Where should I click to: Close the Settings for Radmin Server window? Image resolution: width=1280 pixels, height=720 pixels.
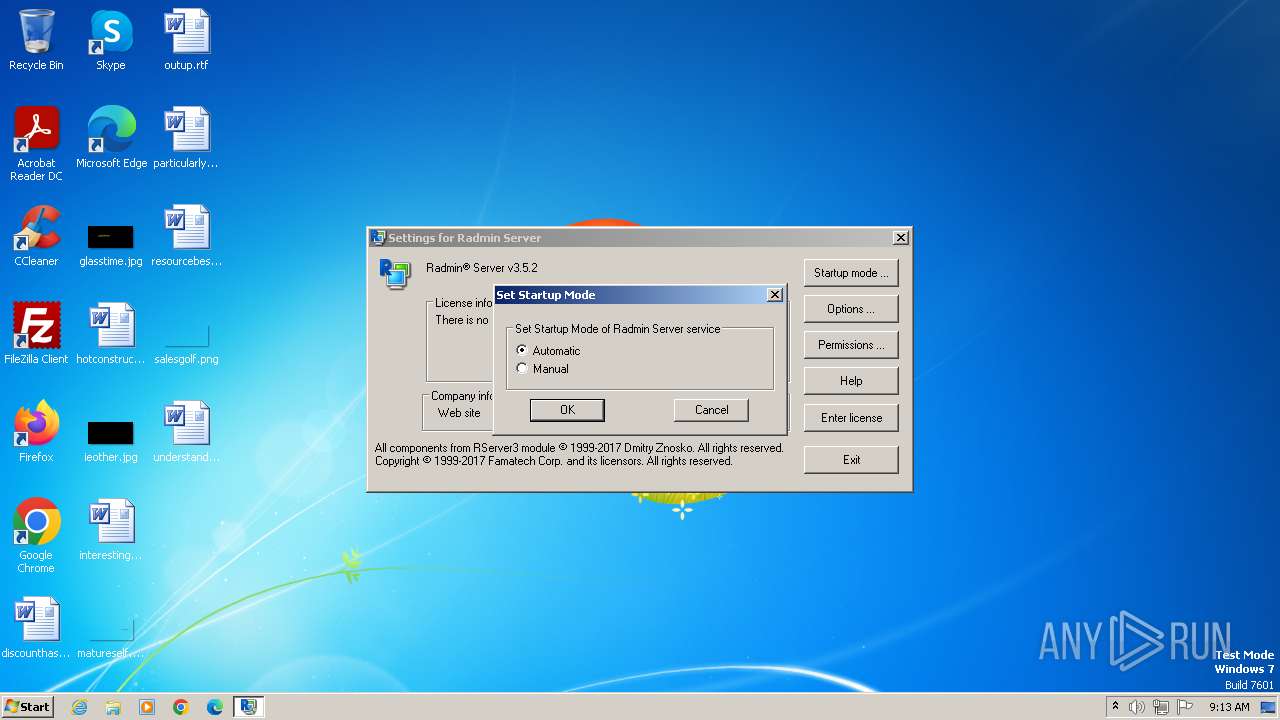point(901,238)
